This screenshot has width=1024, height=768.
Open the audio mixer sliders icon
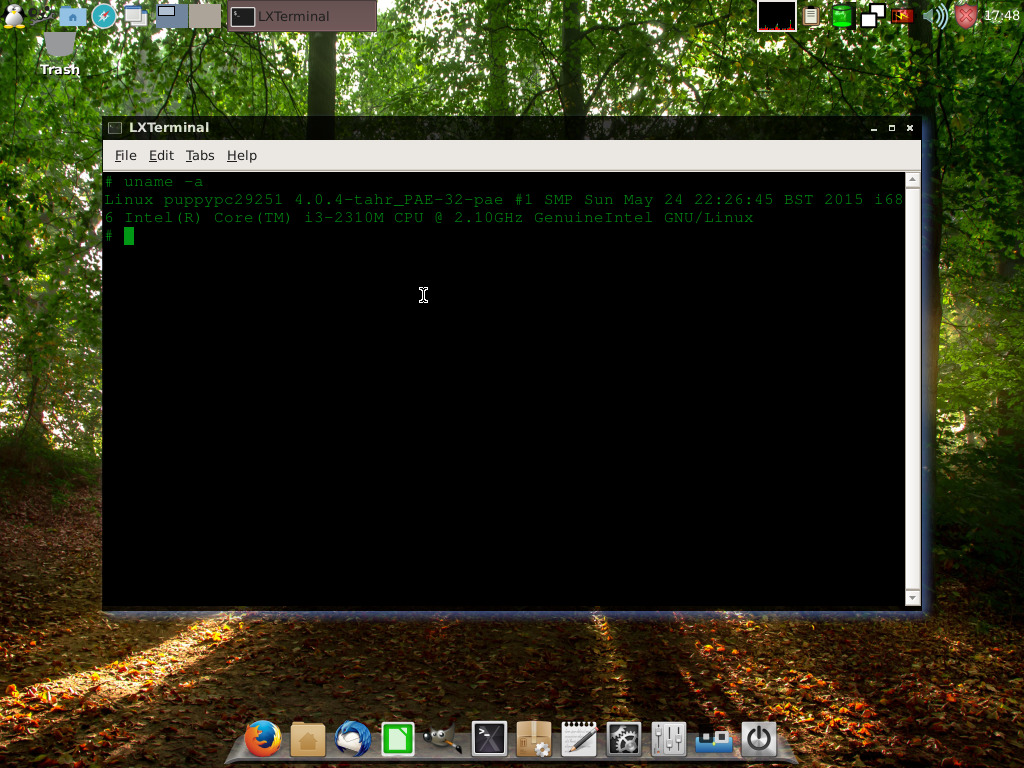[668, 740]
